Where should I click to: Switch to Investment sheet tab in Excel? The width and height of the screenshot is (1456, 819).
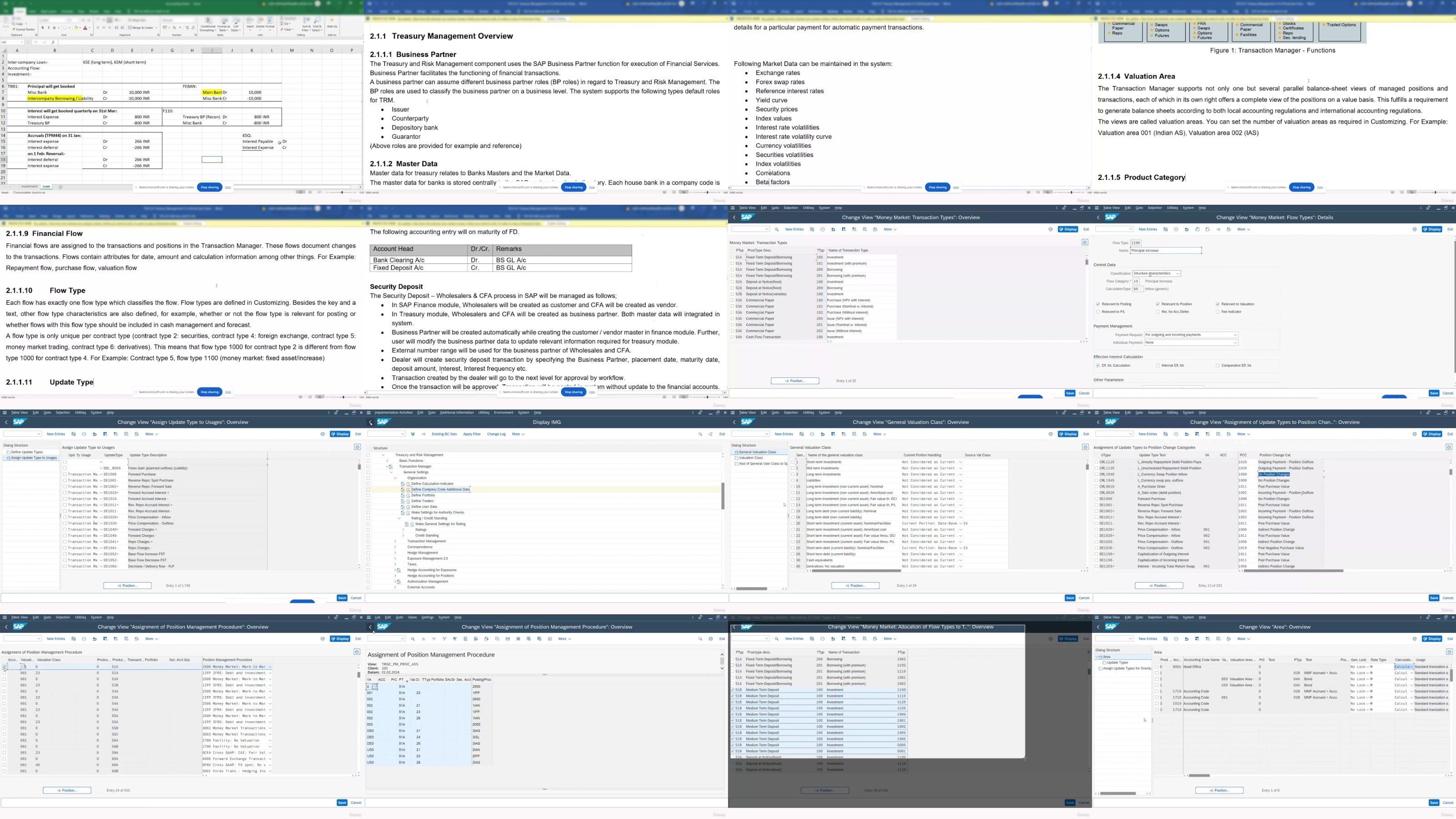(x=30, y=187)
